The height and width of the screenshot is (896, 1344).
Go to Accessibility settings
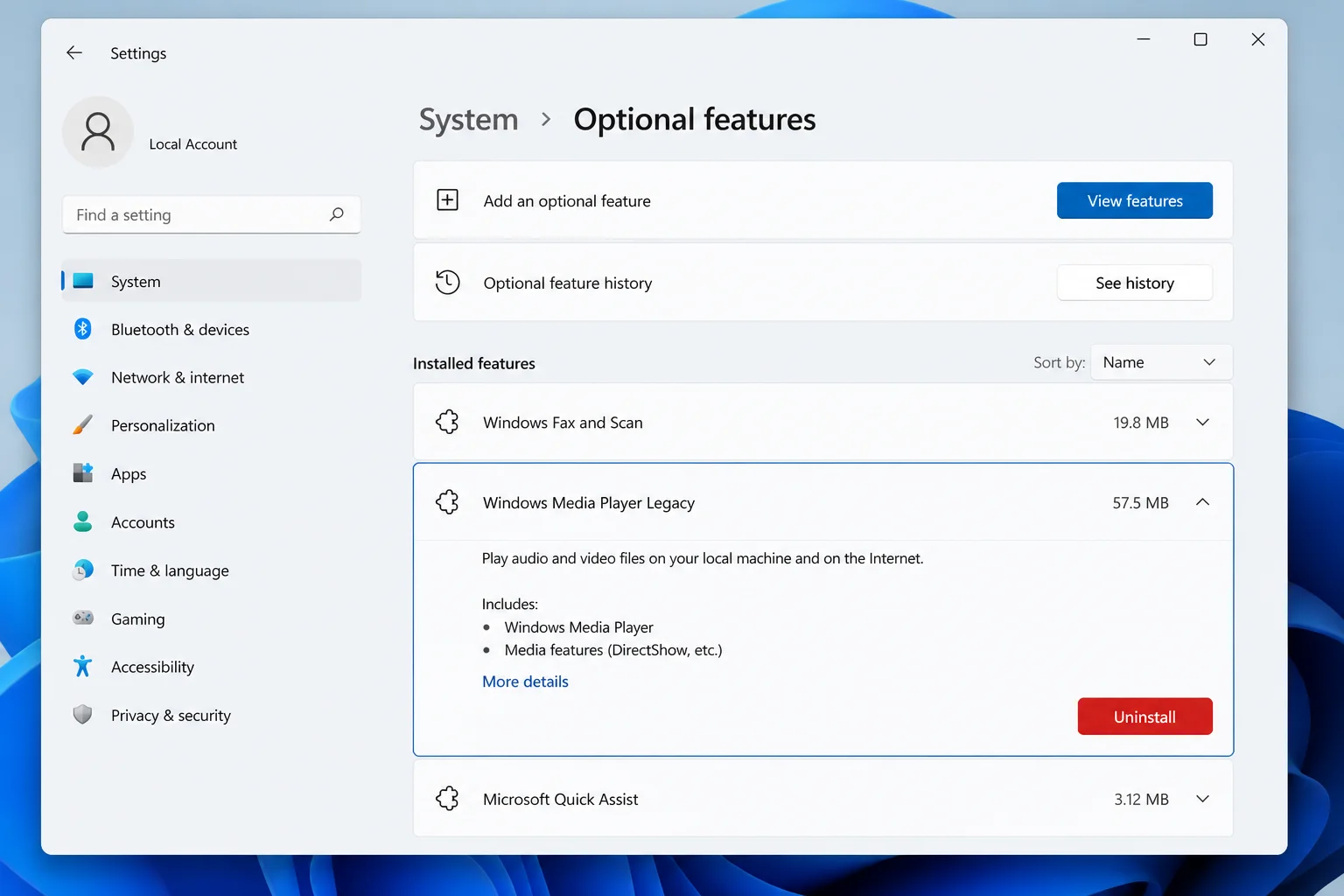(x=211, y=667)
